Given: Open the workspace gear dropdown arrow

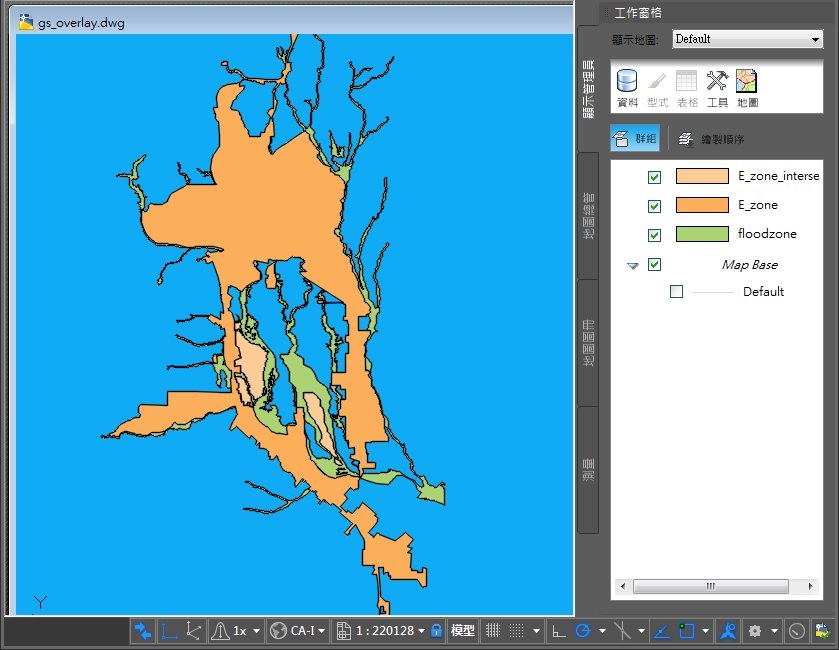Looking at the screenshot, I should 774,631.
